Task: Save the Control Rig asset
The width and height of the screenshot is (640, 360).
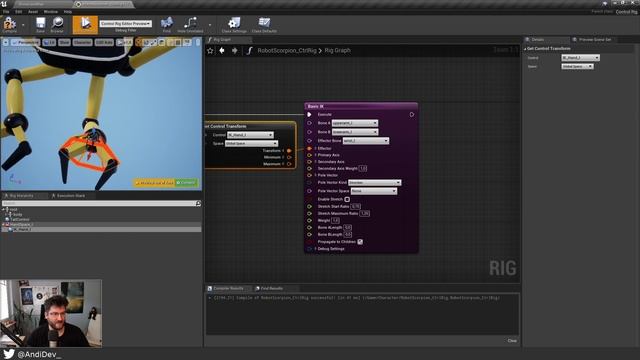Action: [40, 25]
